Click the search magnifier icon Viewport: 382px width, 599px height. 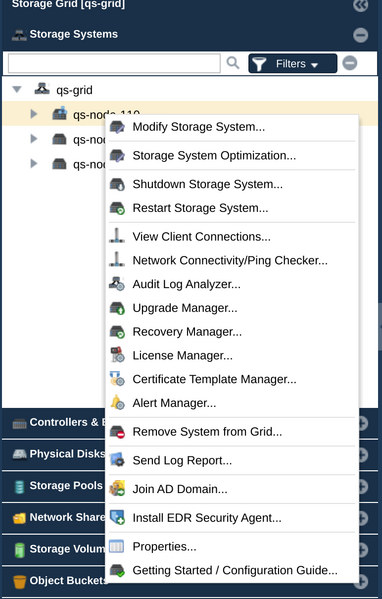(x=233, y=63)
